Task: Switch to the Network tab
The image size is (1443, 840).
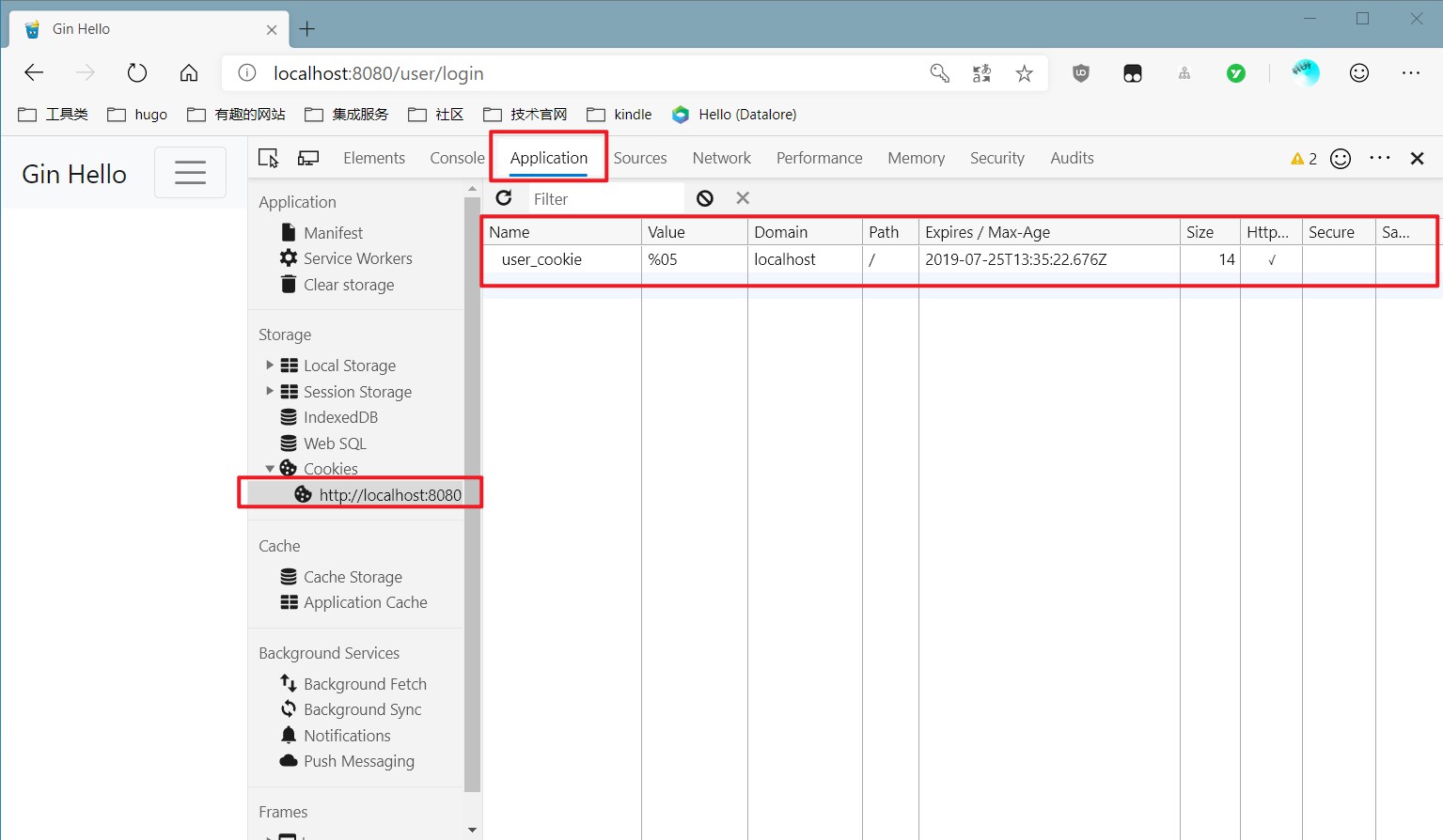Action: (x=721, y=158)
